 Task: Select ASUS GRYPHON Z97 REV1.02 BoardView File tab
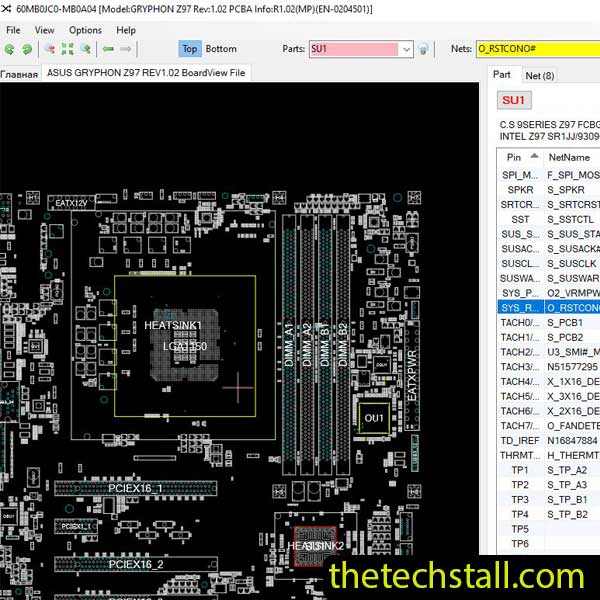point(146,73)
